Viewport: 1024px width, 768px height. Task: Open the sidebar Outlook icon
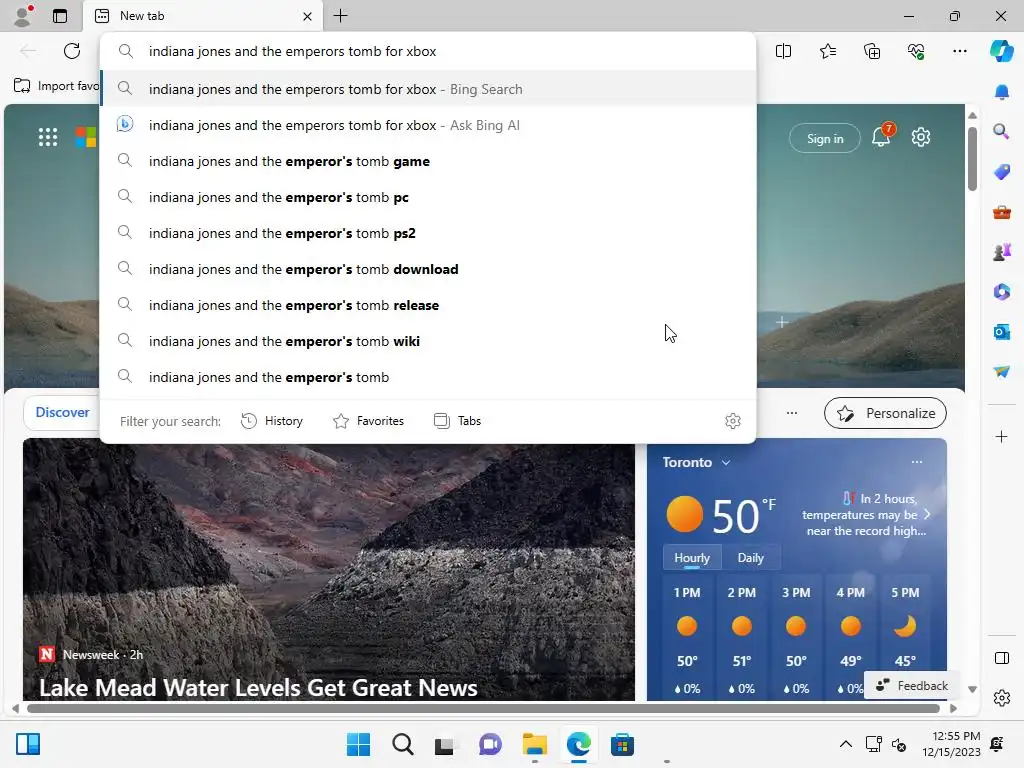coord(1002,332)
